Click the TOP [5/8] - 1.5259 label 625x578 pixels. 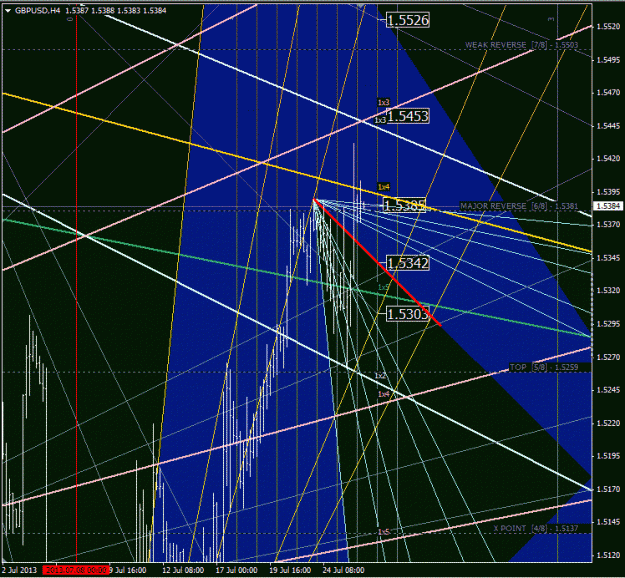click(x=544, y=367)
